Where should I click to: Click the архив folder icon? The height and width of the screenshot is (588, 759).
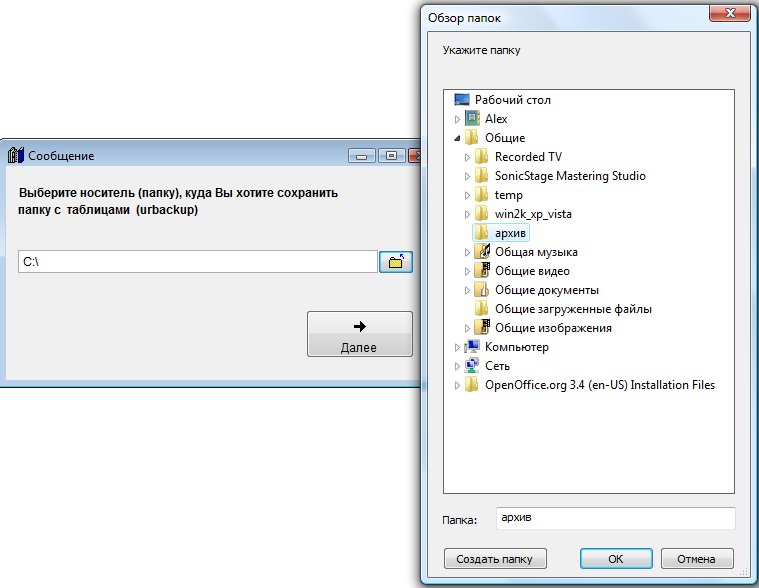click(481, 232)
